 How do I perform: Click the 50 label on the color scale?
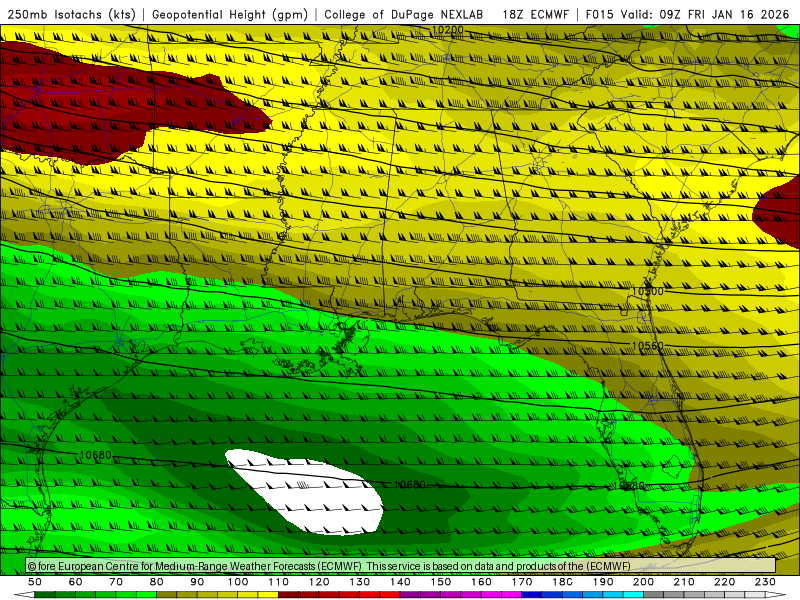tap(35, 582)
